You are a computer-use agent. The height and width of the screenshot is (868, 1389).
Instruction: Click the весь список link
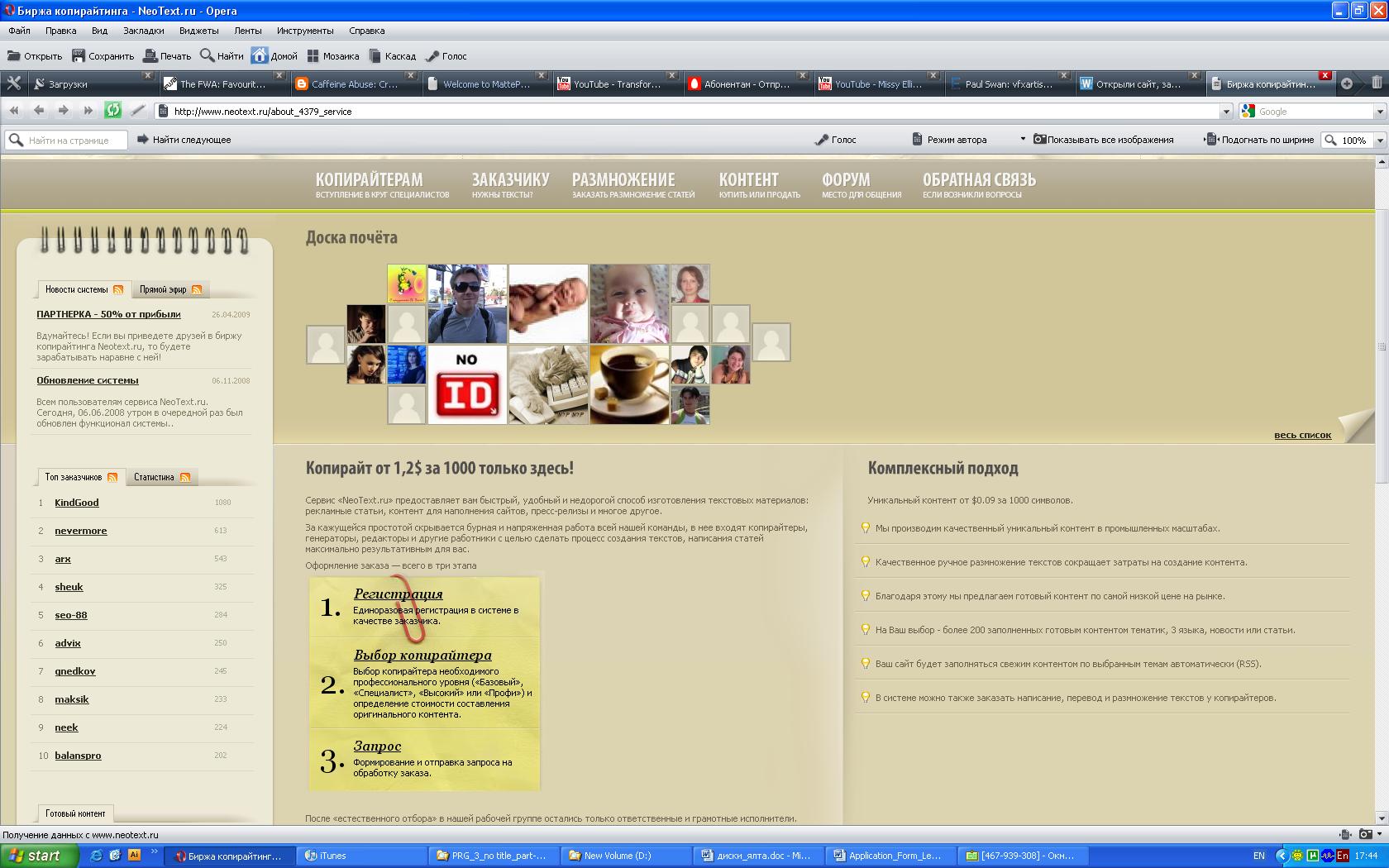click(1302, 435)
